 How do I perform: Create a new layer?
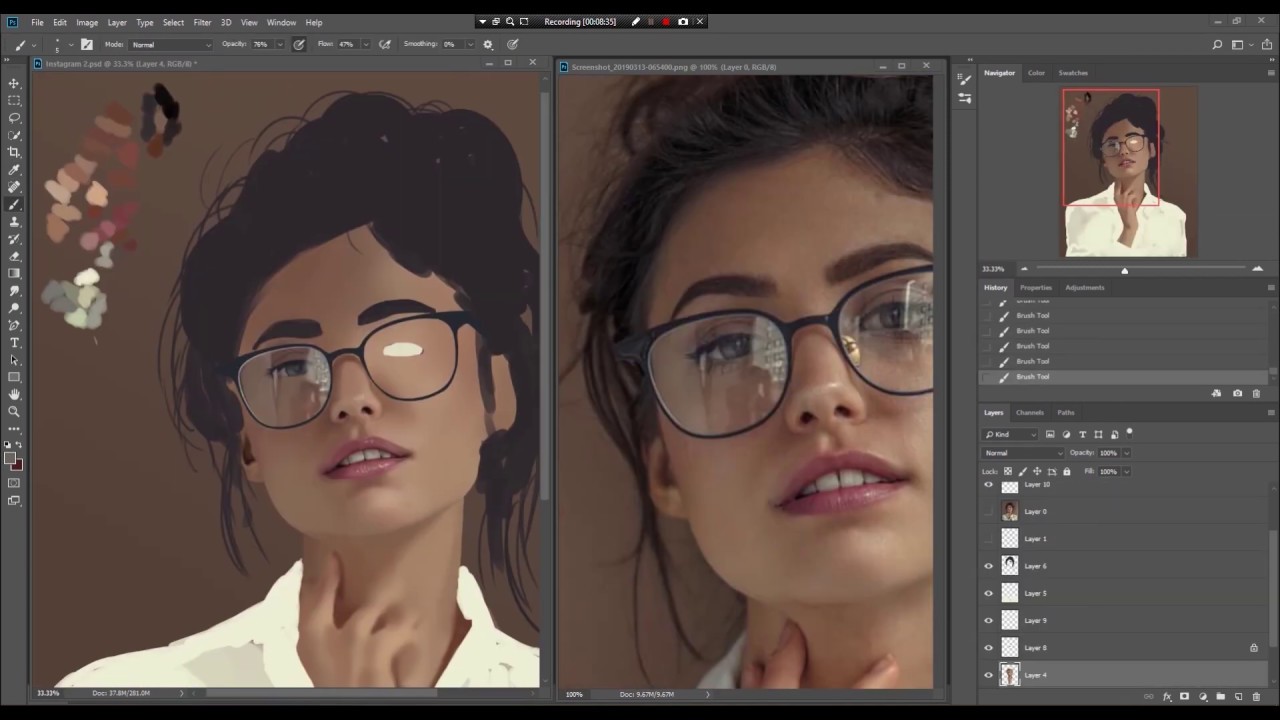point(1238,697)
